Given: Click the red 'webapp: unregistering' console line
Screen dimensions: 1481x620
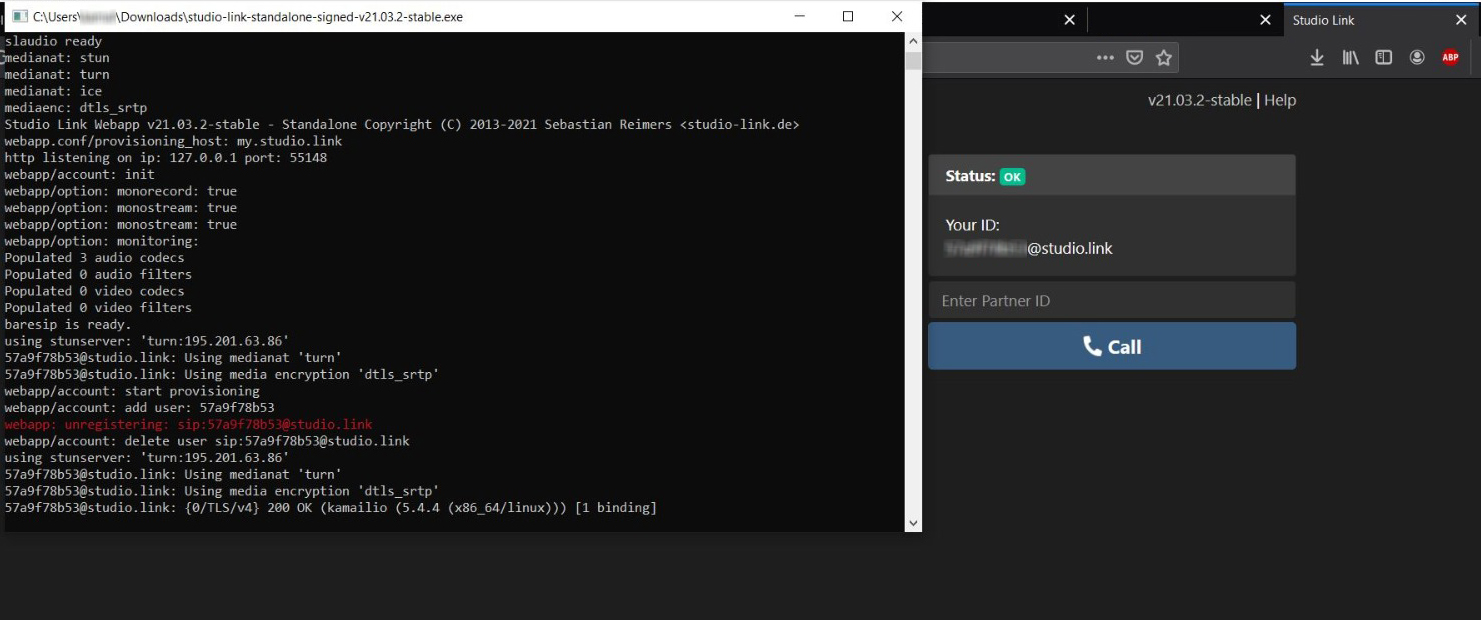Looking at the screenshot, I should click(x=188, y=424).
